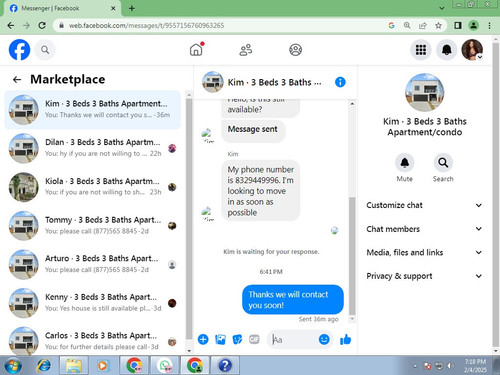Open Chrome side panel icon
The height and width of the screenshot is (375, 500).
point(458,25)
